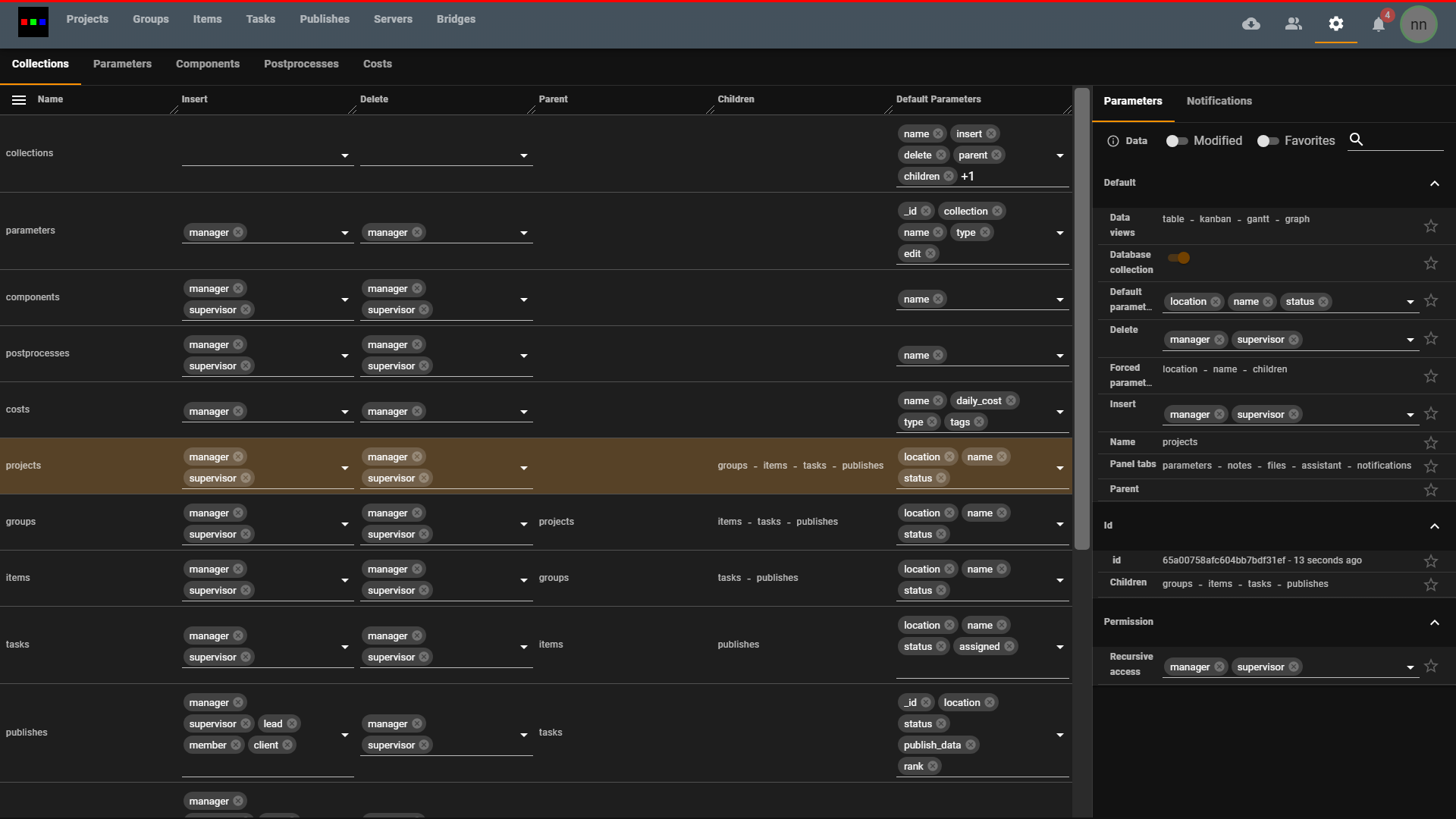
Task: Click the collections table vertical scrollbar
Action: point(1082,318)
